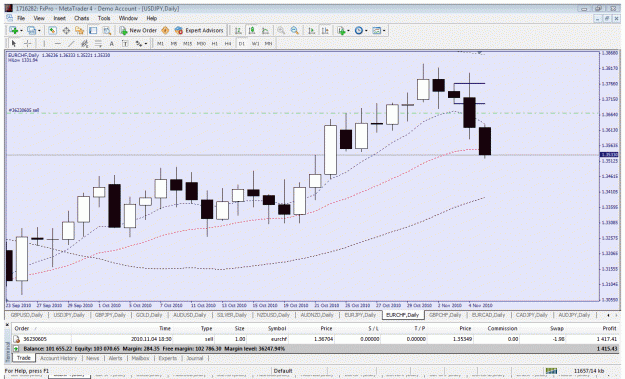Switch timeframe to W1
625x379 pixels.
(x=255, y=43)
